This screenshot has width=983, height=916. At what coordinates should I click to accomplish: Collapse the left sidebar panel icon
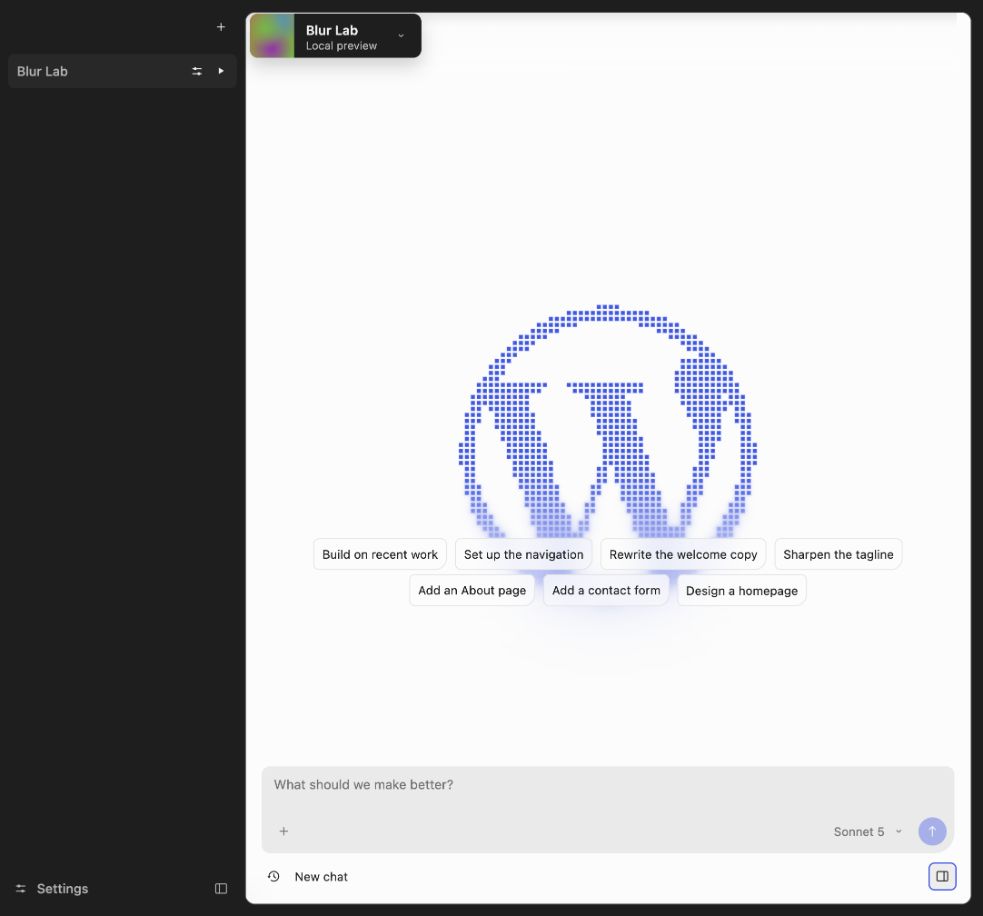pos(221,888)
